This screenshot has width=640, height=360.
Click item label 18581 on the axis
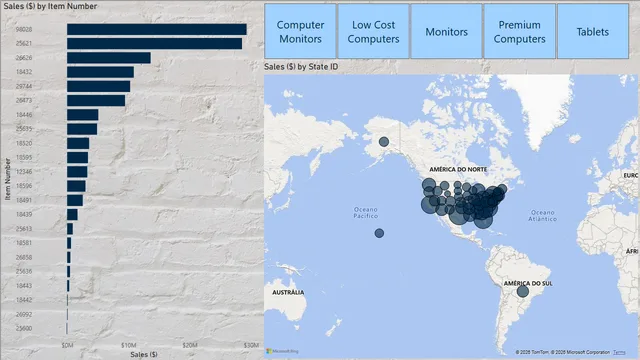[24, 243]
